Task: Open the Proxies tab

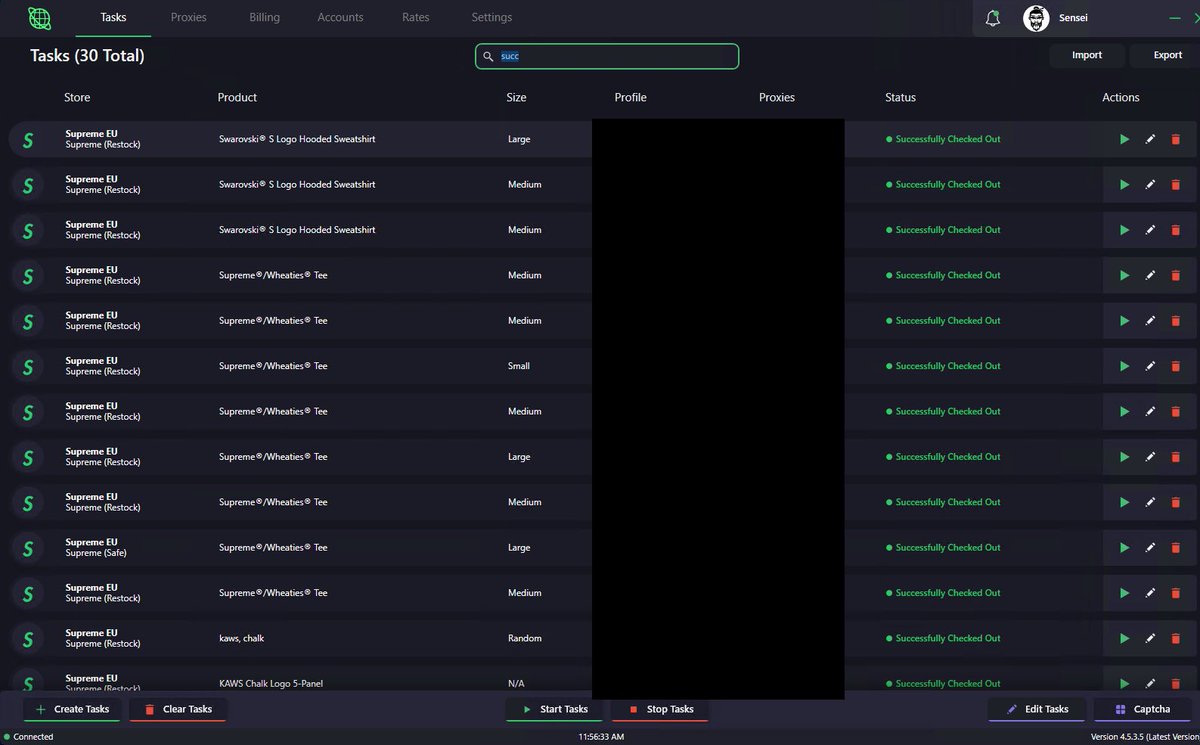Action: click(x=189, y=18)
